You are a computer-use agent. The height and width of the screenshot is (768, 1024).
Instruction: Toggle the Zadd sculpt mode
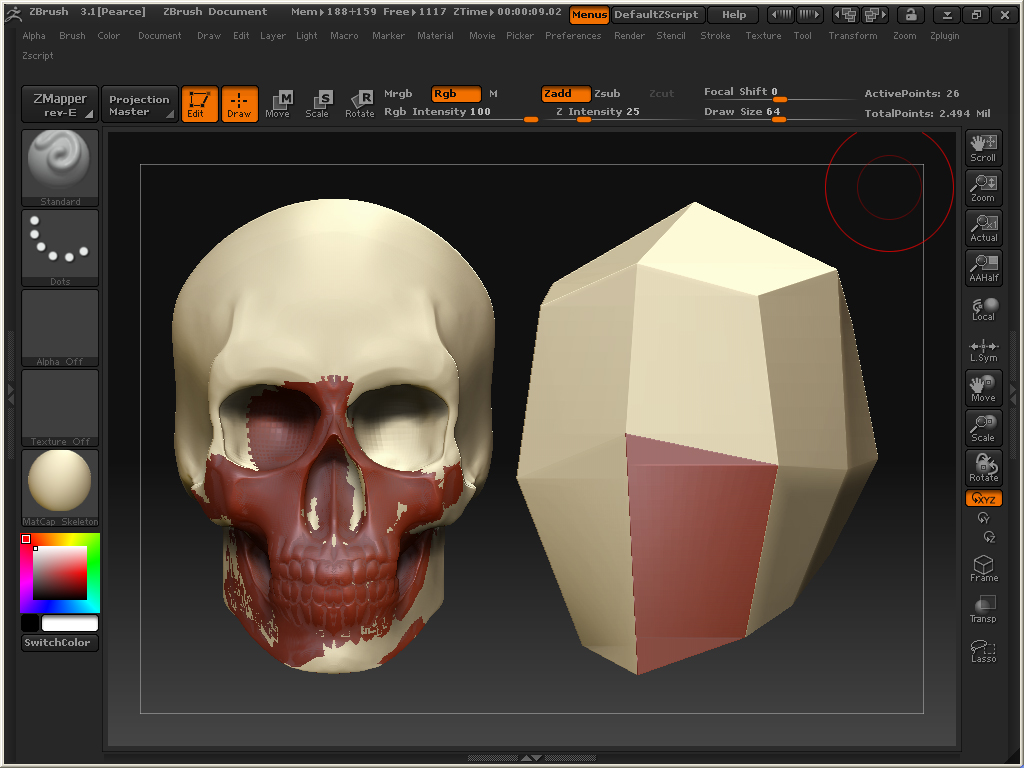click(565, 94)
